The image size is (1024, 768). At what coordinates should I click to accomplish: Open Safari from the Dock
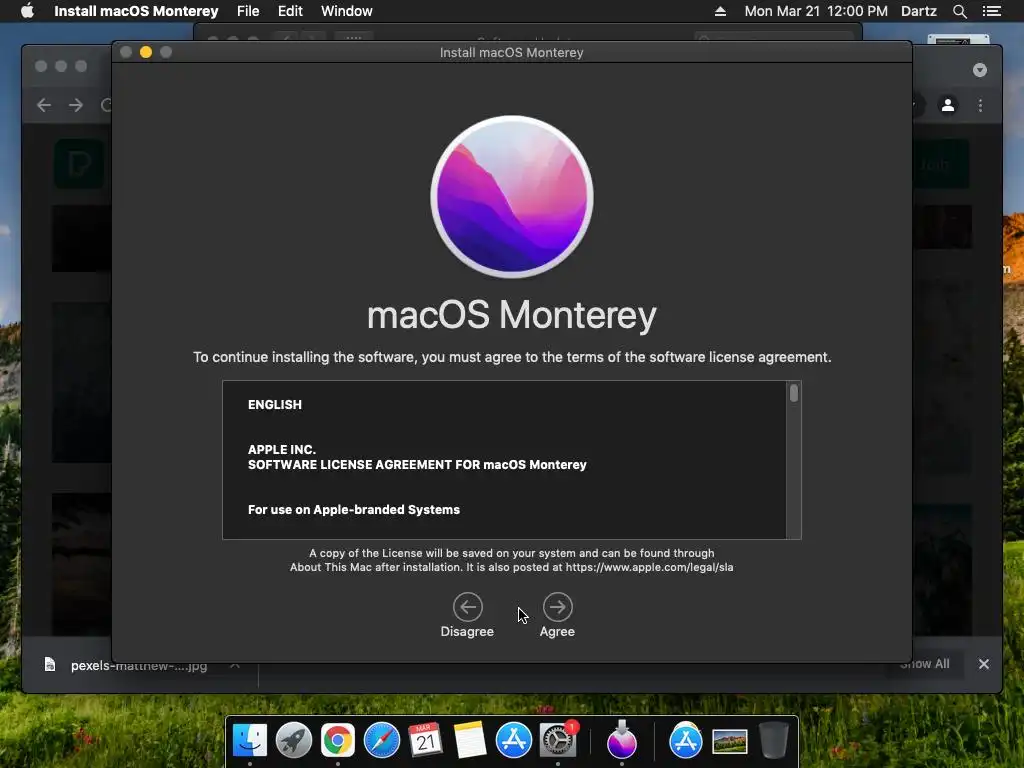[381, 741]
